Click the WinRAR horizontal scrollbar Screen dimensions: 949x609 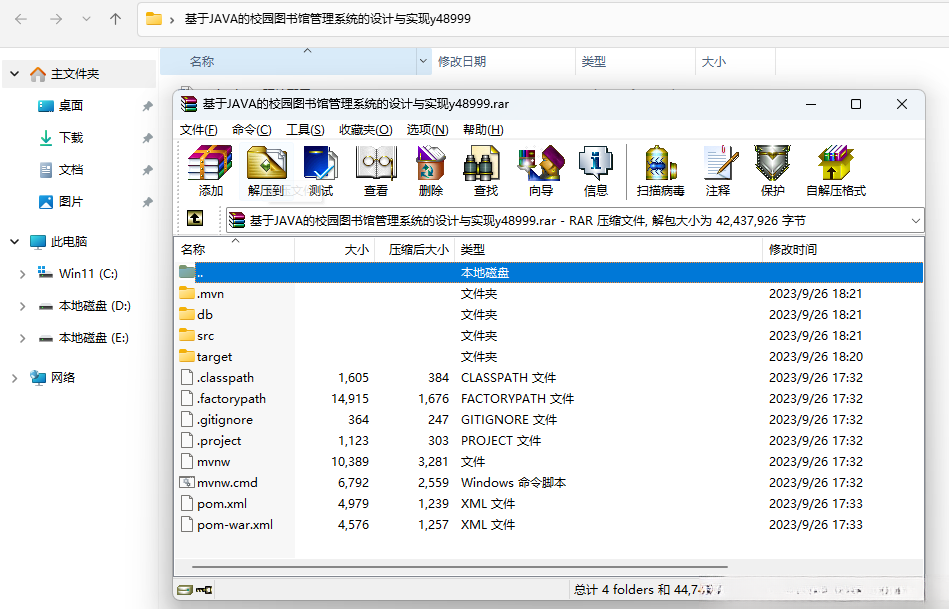coord(460,567)
